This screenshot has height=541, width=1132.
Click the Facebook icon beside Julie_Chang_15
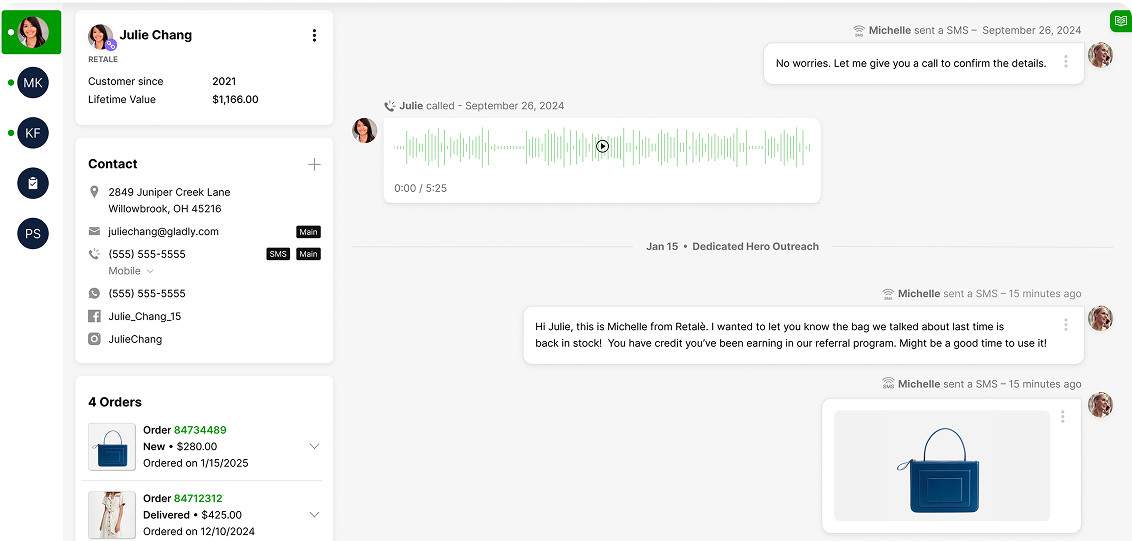click(x=94, y=316)
